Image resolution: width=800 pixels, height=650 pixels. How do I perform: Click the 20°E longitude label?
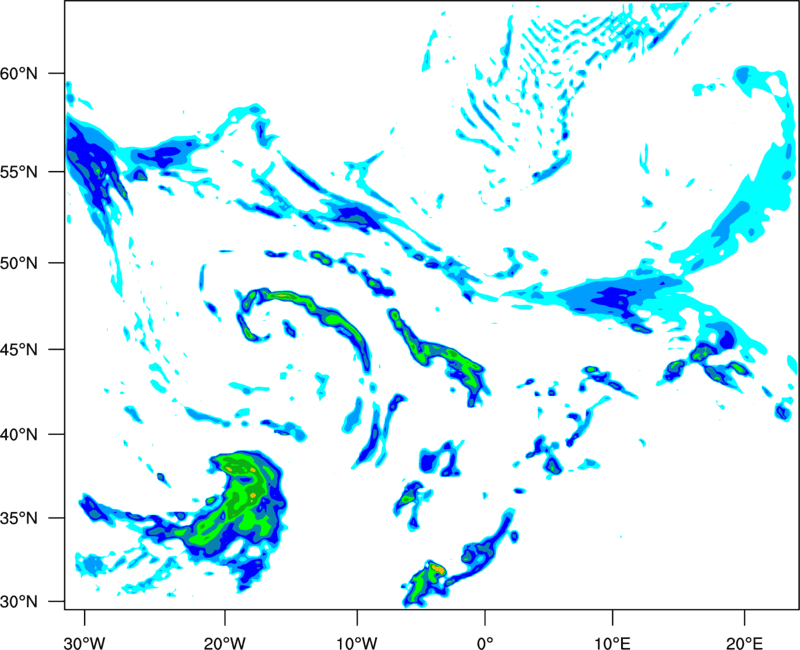tap(744, 643)
